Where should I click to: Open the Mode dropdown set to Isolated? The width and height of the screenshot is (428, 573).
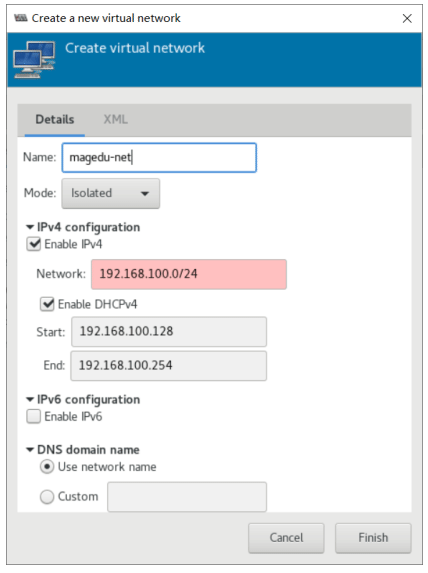pyautogui.click(x=111, y=193)
